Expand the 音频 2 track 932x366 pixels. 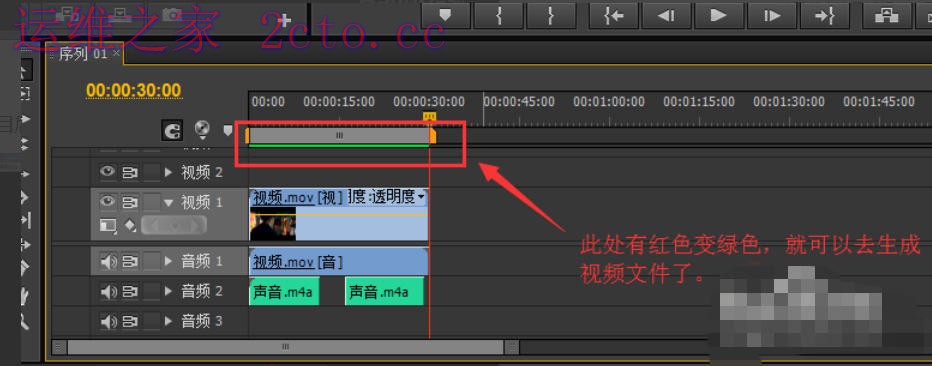pos(169,291)
